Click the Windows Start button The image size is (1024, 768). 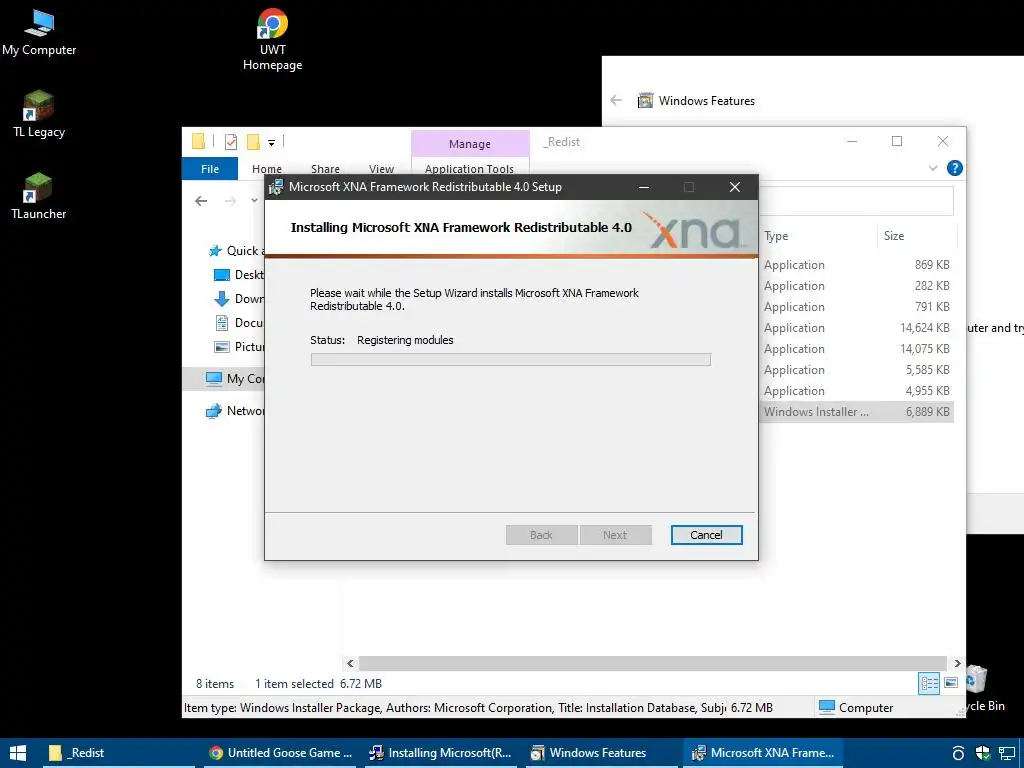pyautogui.click(x=18, y=753)
